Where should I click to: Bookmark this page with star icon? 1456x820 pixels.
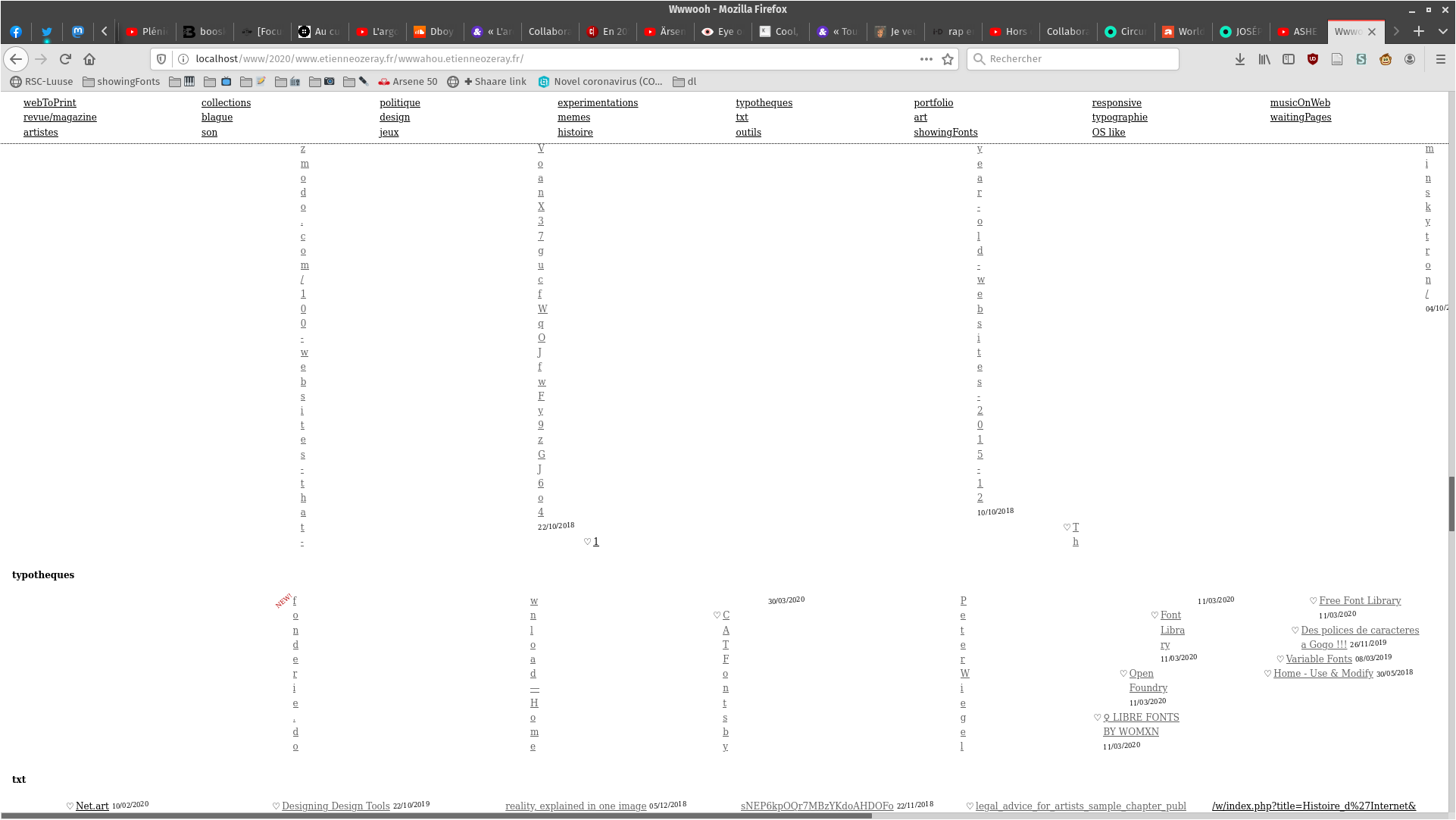pos(948,59)
